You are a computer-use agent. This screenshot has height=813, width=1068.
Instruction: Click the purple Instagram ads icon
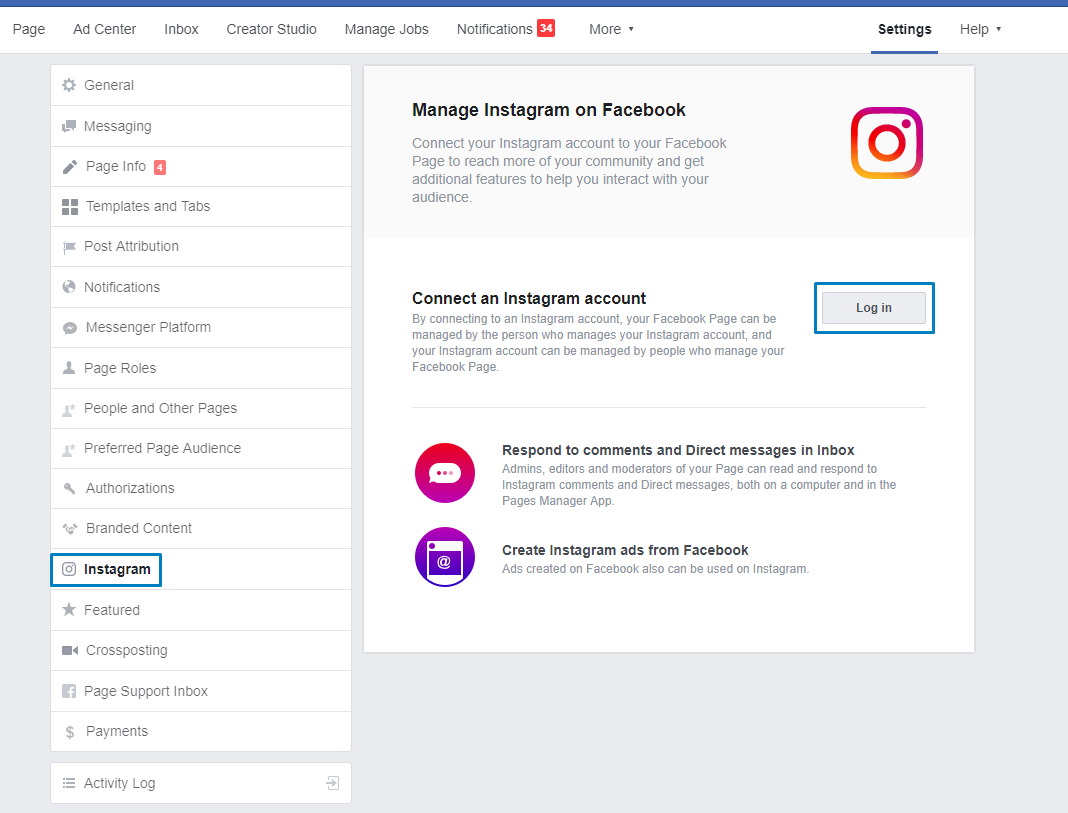tap(445, 557)
